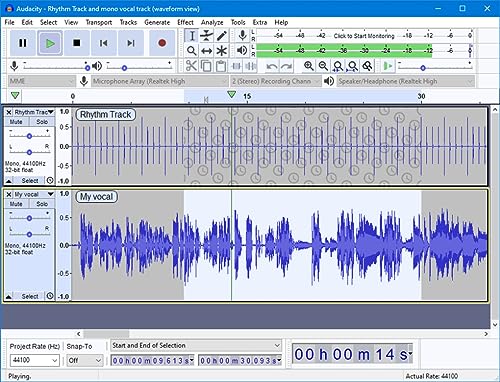Image resolution: width=500 pixels, height=382 pixels.
Task: Fit selection to width
Action: tap(338, 66)
